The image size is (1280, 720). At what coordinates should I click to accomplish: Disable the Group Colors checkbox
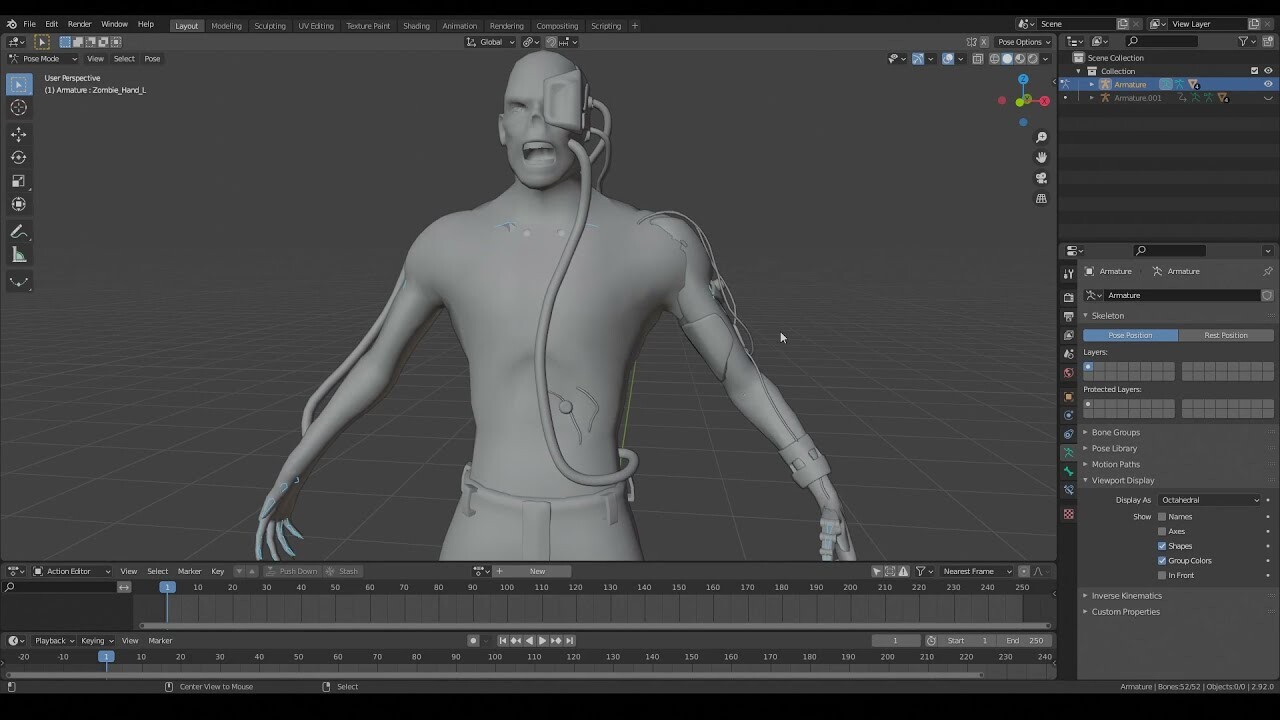1162,560
